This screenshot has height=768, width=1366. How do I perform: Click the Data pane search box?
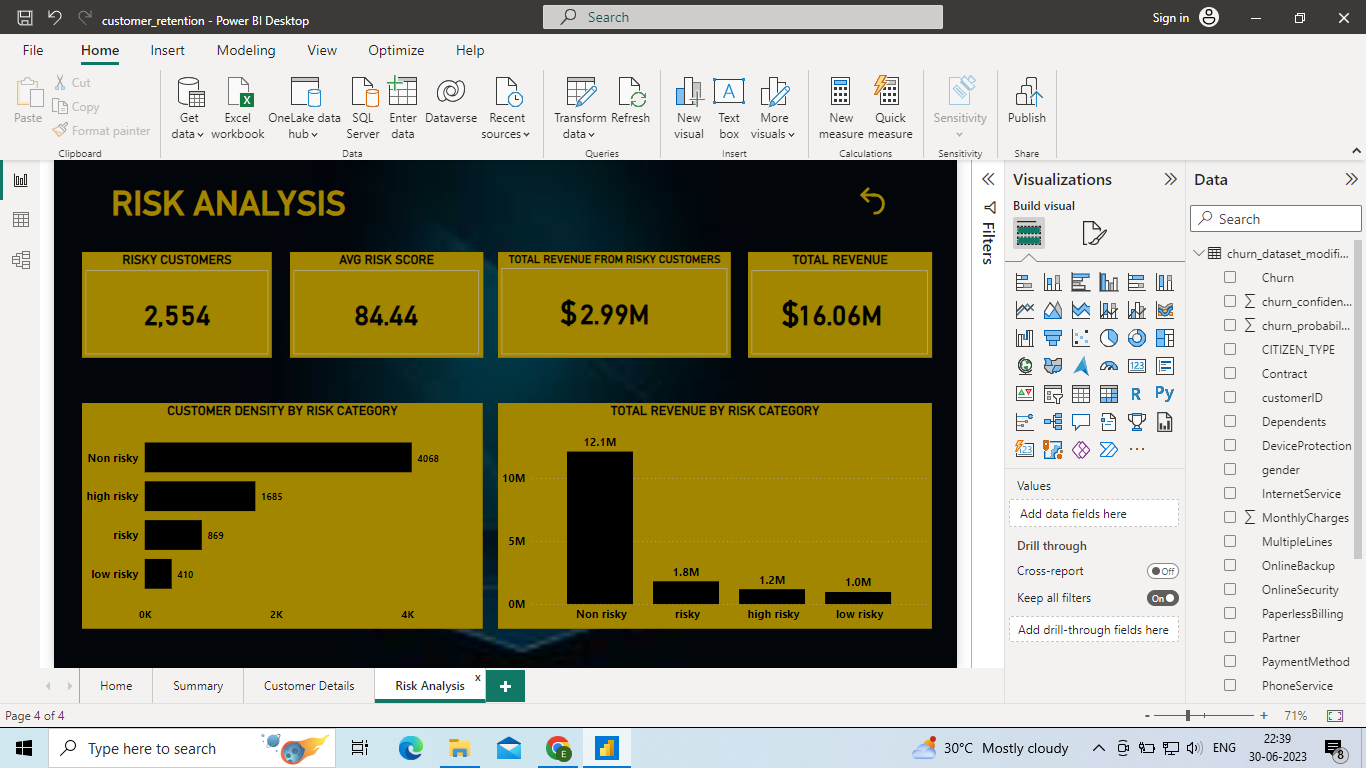point(1275,218)
